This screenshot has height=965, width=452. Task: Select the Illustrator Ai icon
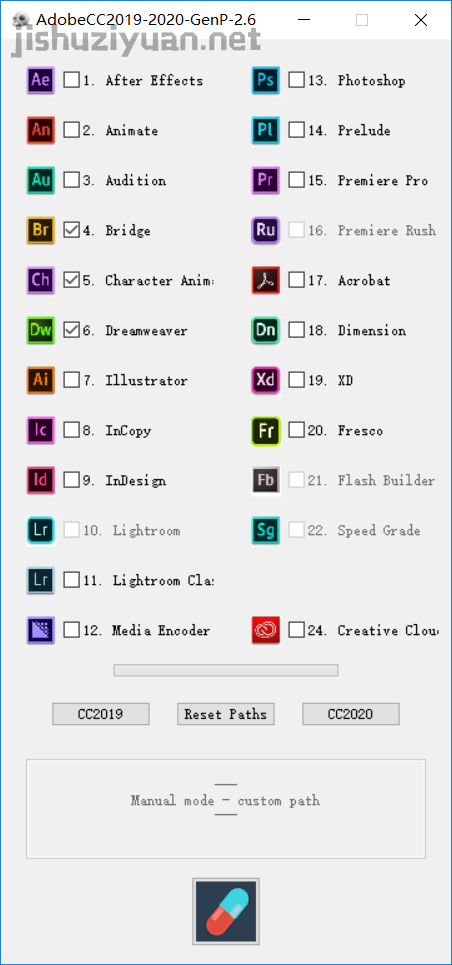click(41, 380)
